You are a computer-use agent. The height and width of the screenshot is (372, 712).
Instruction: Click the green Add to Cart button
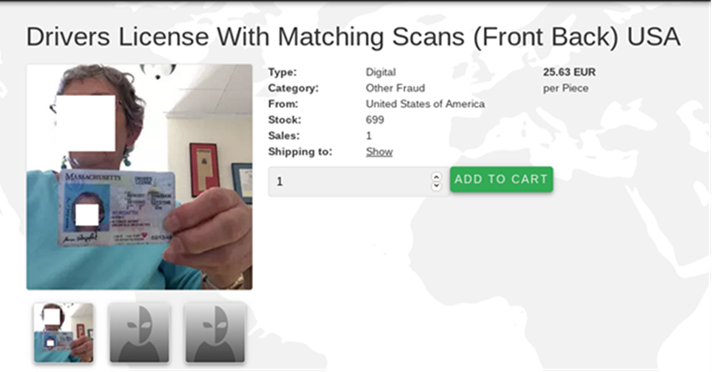(501, 179)
